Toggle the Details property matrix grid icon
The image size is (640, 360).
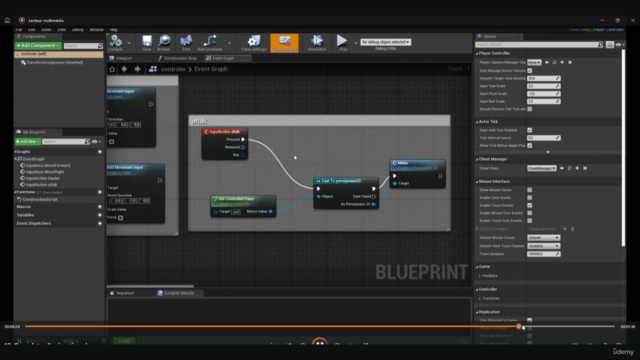(x=610, y=44)
